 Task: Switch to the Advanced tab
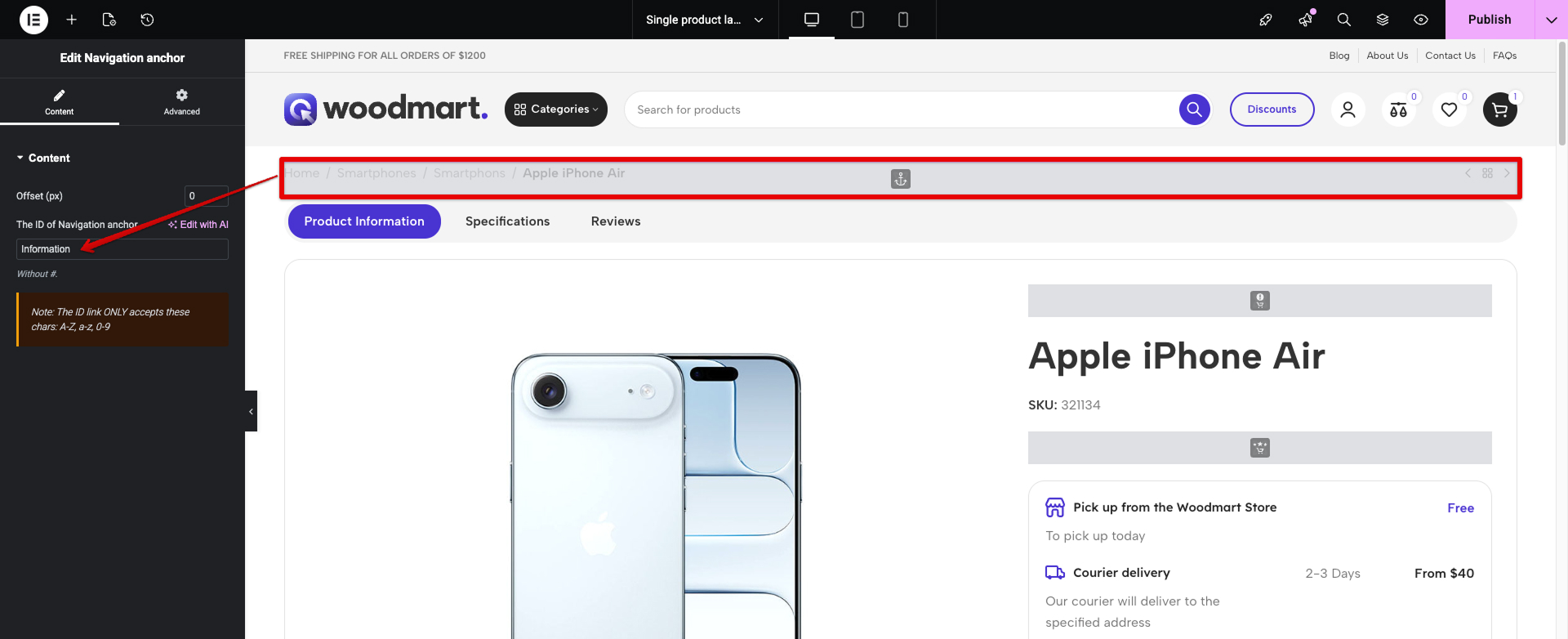click(x=181, y=101)
